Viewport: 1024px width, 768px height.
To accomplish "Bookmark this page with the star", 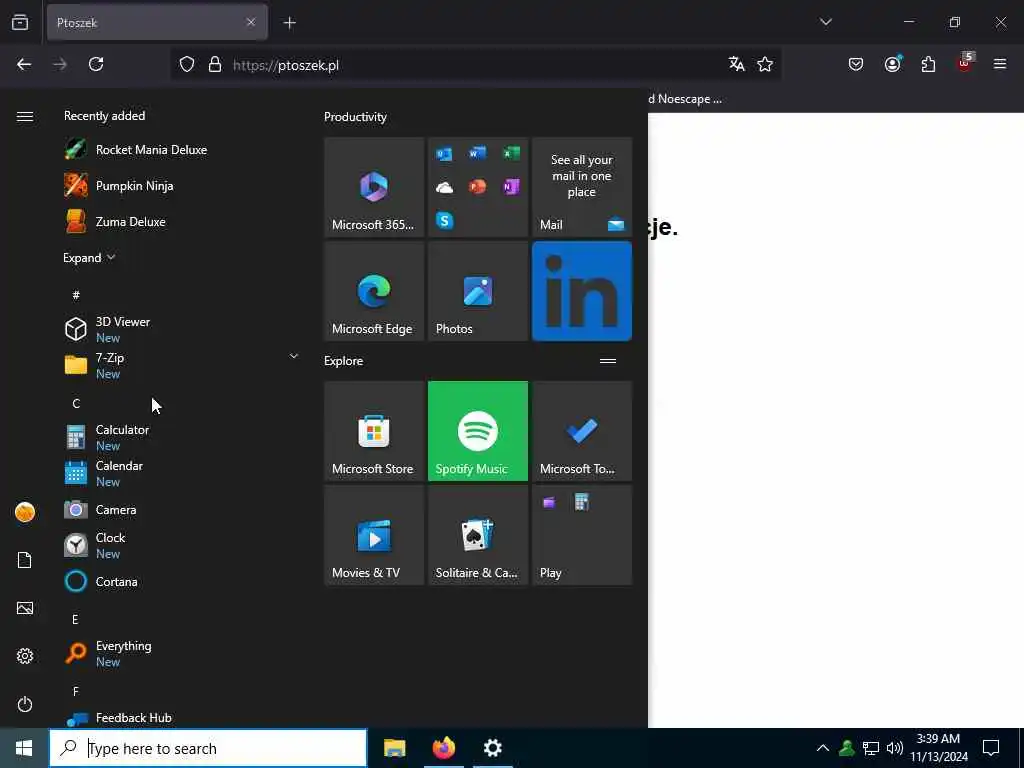I will pos(765,64).
